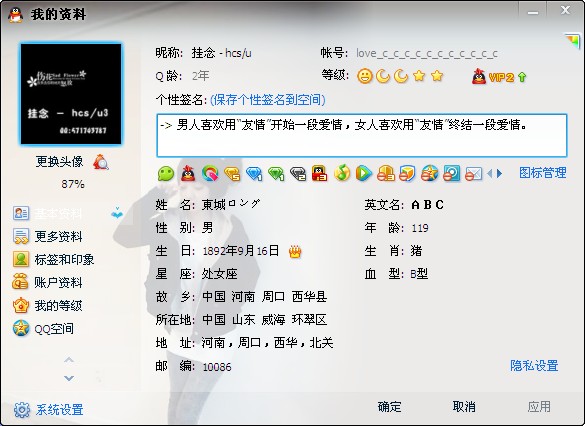Viewport: 585px width, 426px height.
Task: Click the green diamond service icon
Action: click(x=276, y=173)
